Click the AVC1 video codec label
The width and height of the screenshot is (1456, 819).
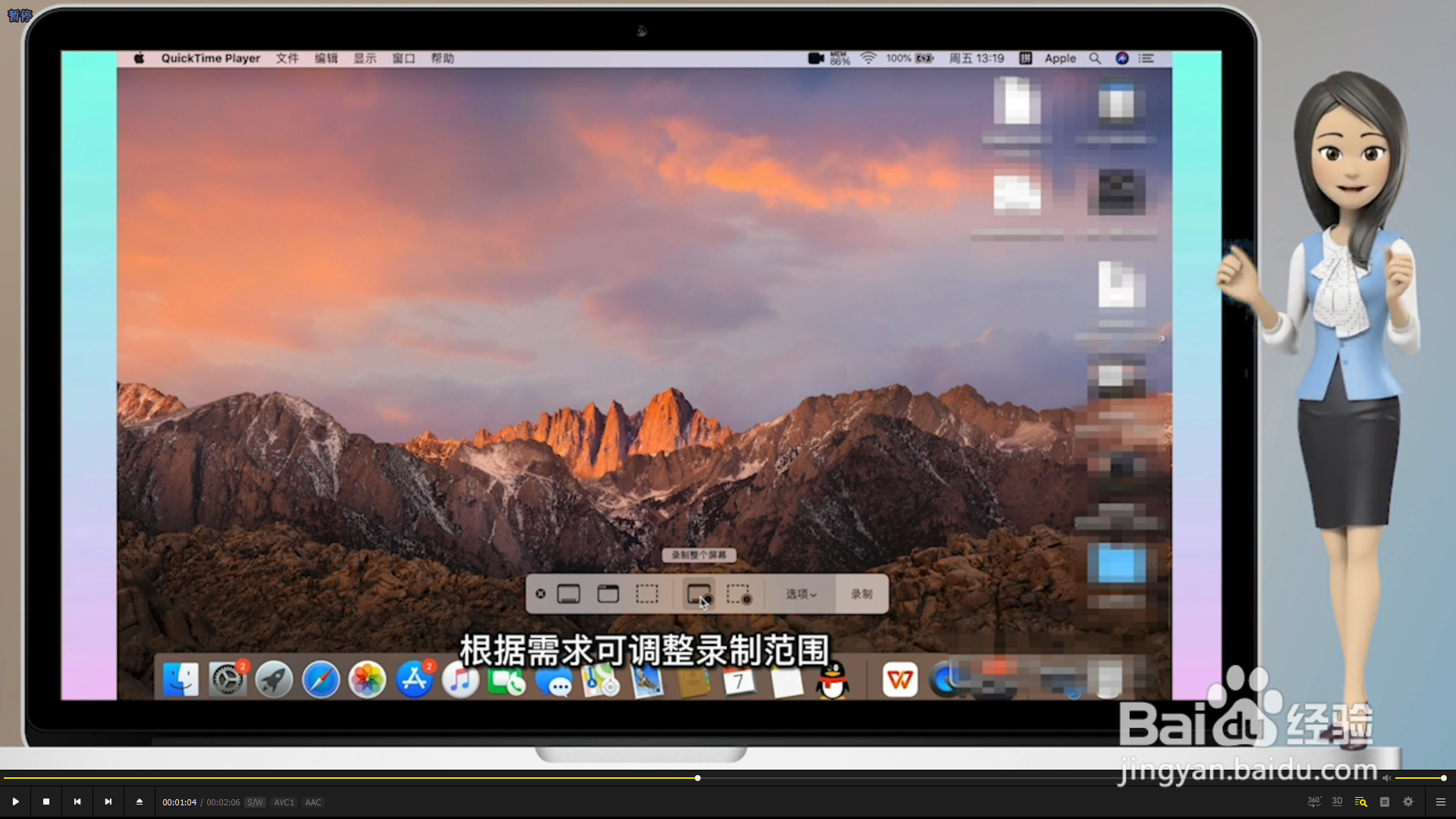(x=284, y=802)
